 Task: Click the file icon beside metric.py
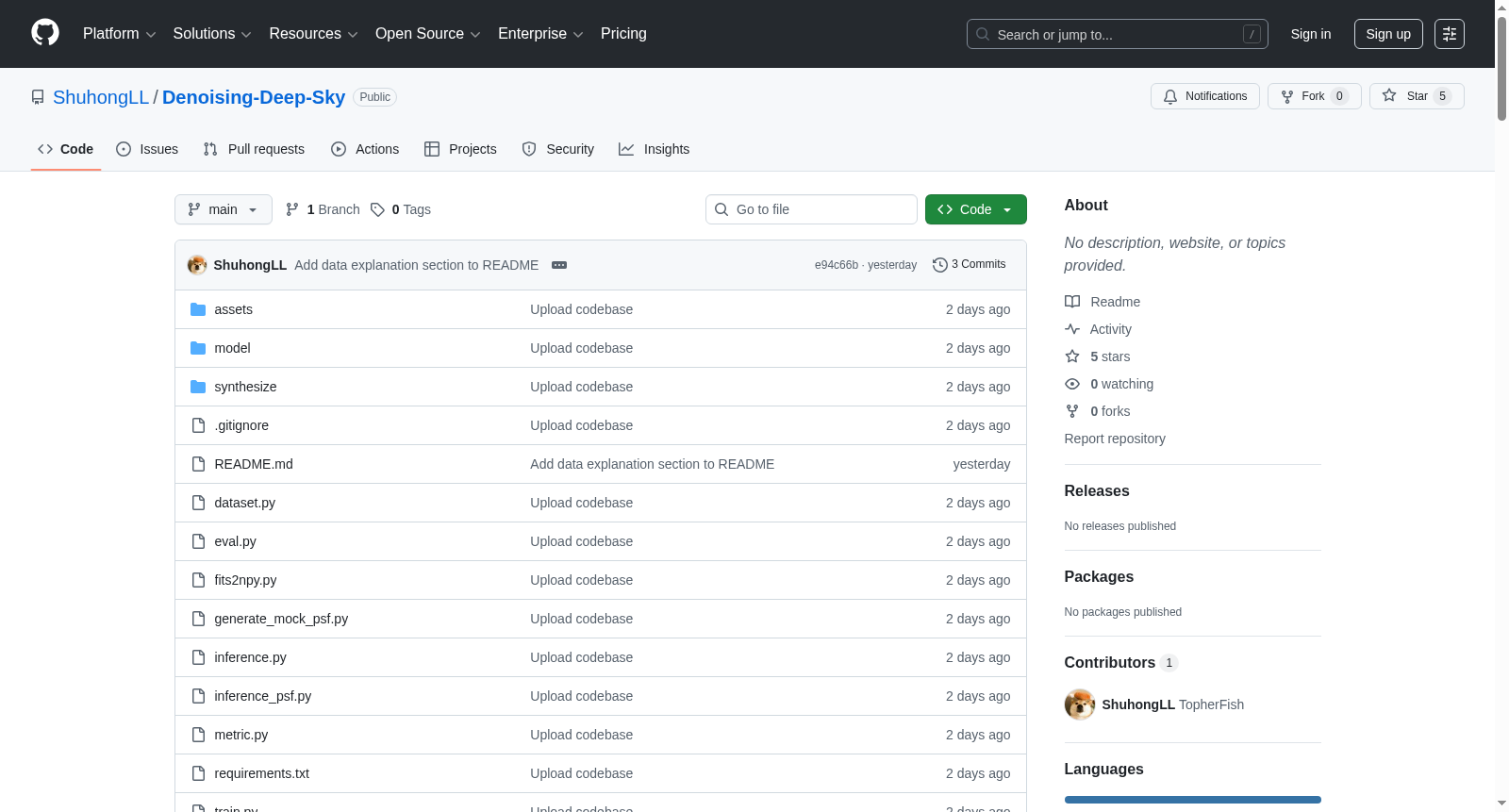(x=198, y=735)
